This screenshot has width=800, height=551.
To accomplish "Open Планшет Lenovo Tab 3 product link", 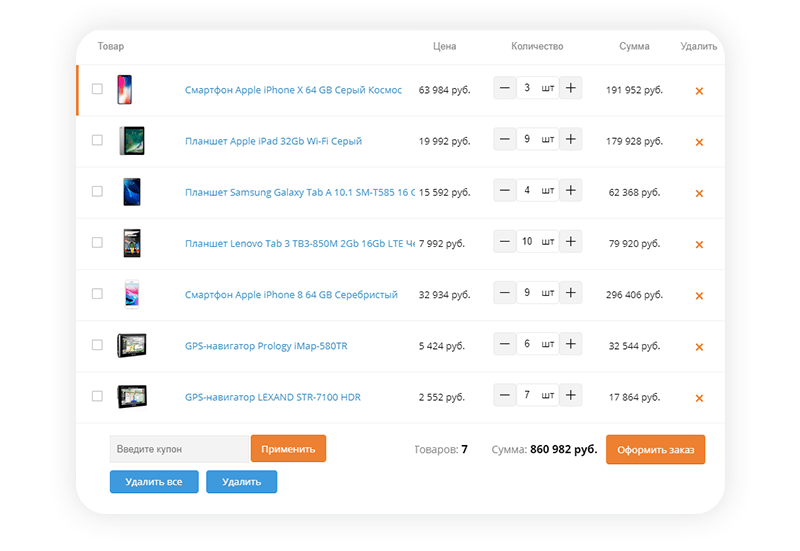I will (300, 244).
